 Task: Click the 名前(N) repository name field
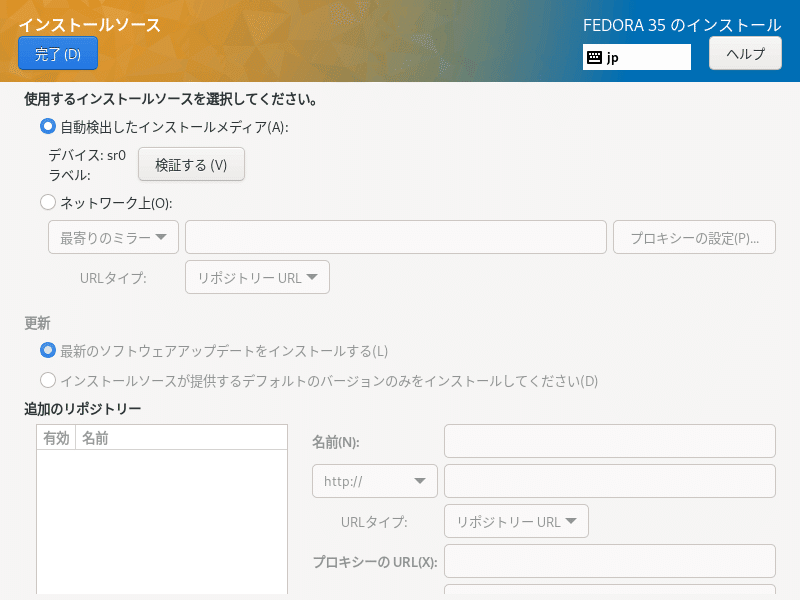[x=610, y=441]
